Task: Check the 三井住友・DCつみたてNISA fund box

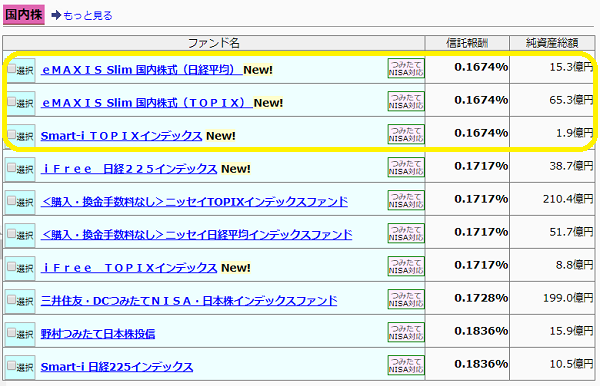Action: click(11, 299)
